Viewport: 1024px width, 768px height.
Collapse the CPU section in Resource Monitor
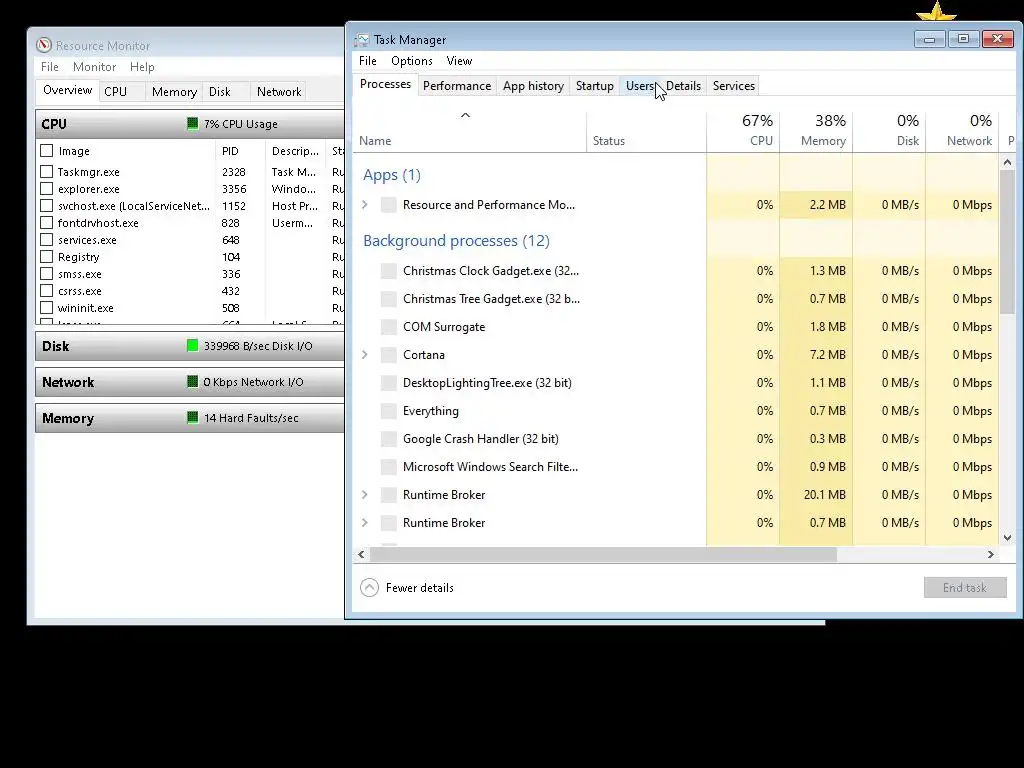point(190,123)
